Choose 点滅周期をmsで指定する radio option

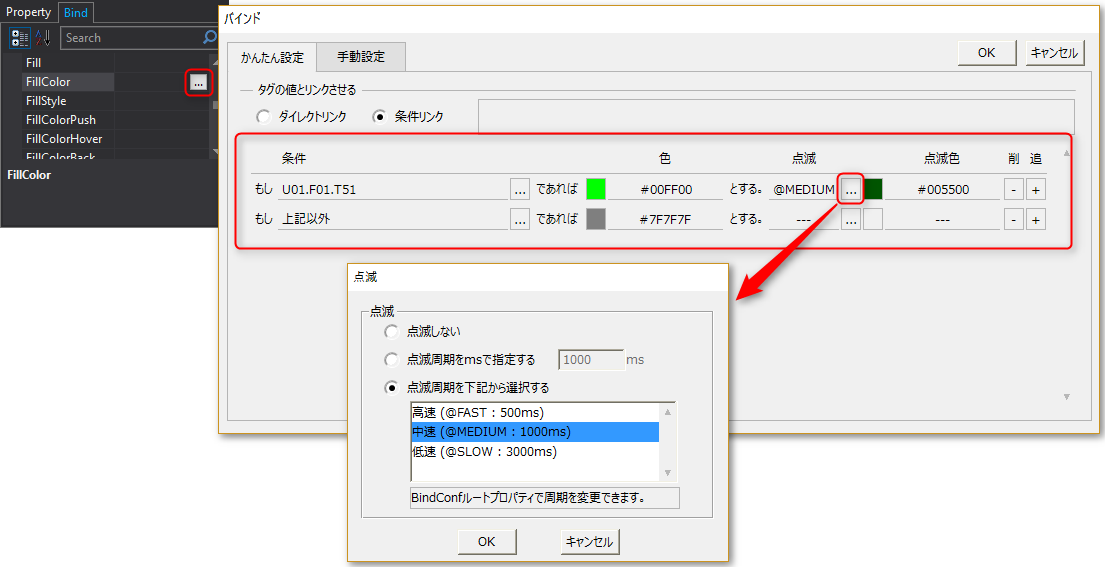pyautogui.click(x=391, y=359)
